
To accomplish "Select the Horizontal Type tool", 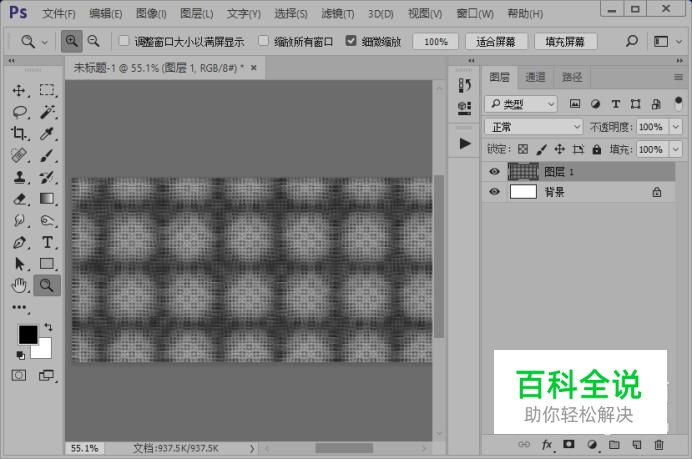I will tap(47, 242).
